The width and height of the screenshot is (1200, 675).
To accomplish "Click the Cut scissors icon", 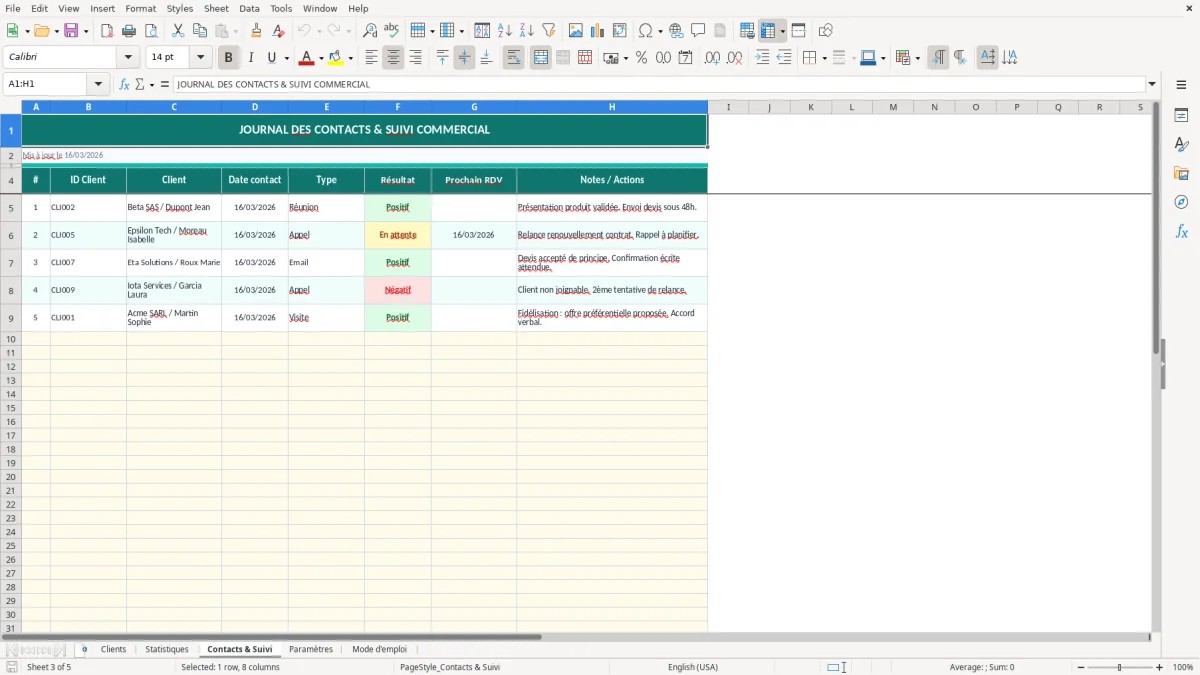I will click(x=178, y=31).
